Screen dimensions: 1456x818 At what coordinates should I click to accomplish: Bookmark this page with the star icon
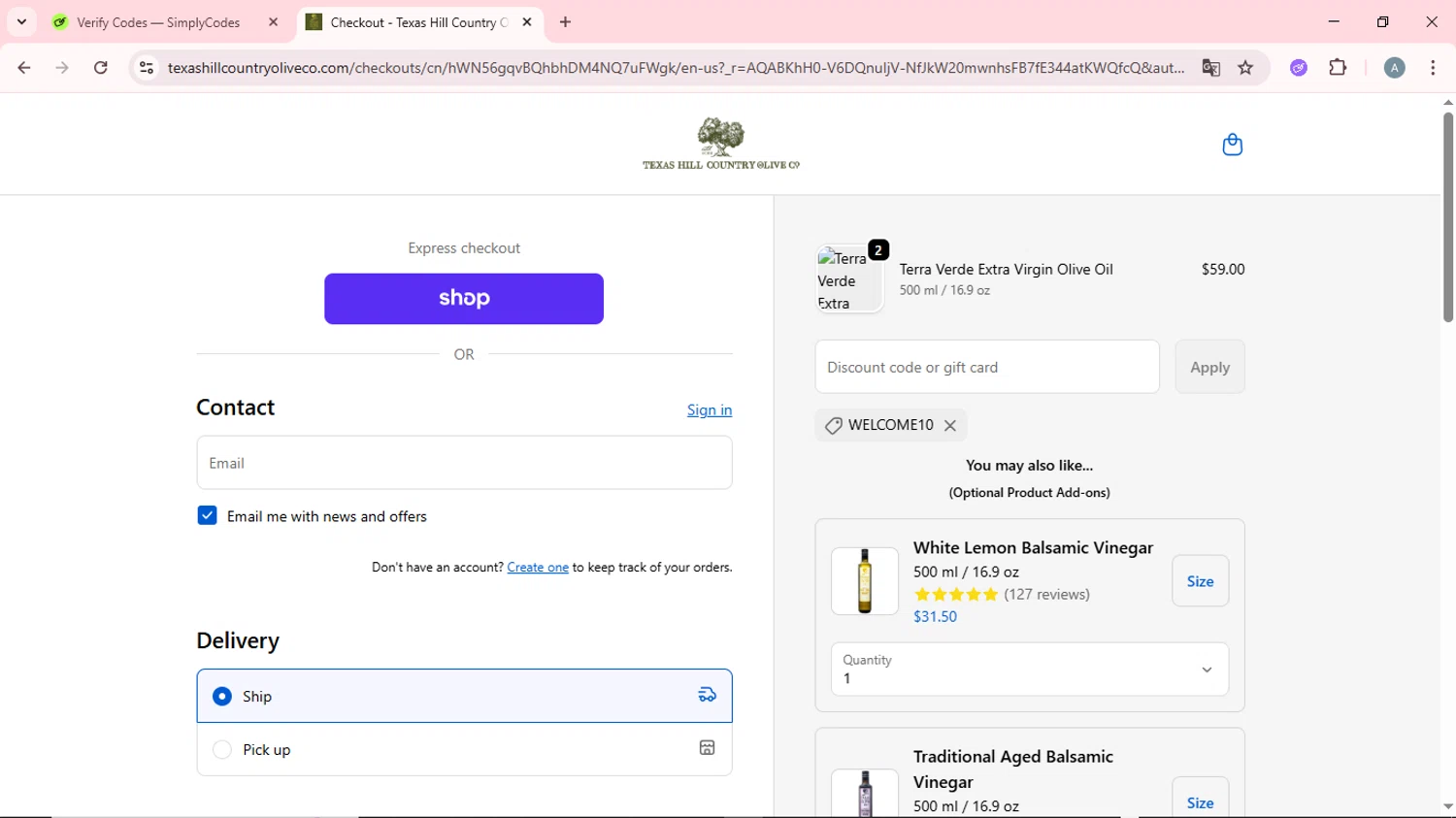tap(1245, 68)
